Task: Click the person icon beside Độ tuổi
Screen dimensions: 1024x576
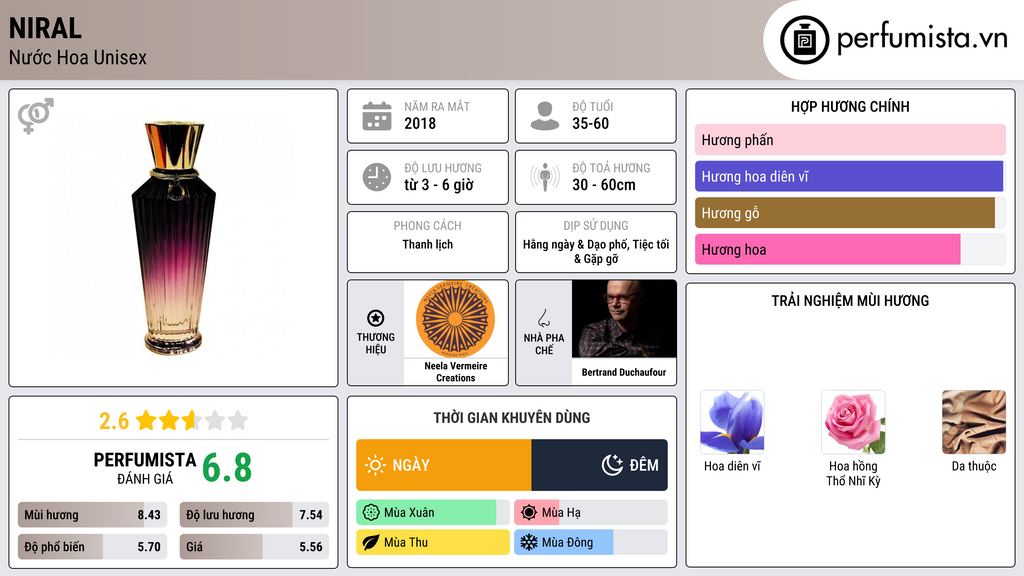Action: tap(545, 116)
